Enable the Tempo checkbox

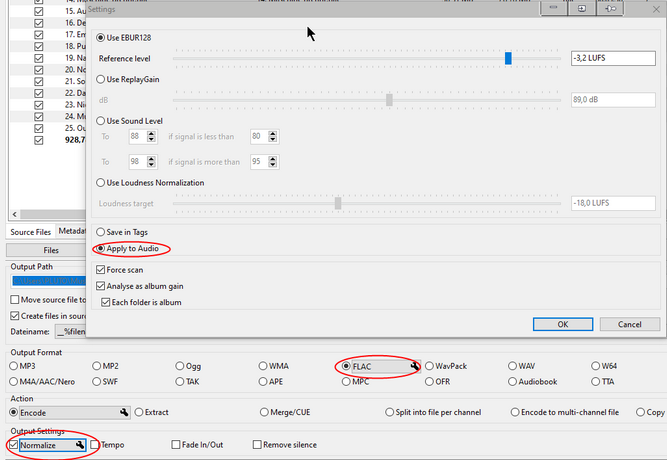[95, 445]
